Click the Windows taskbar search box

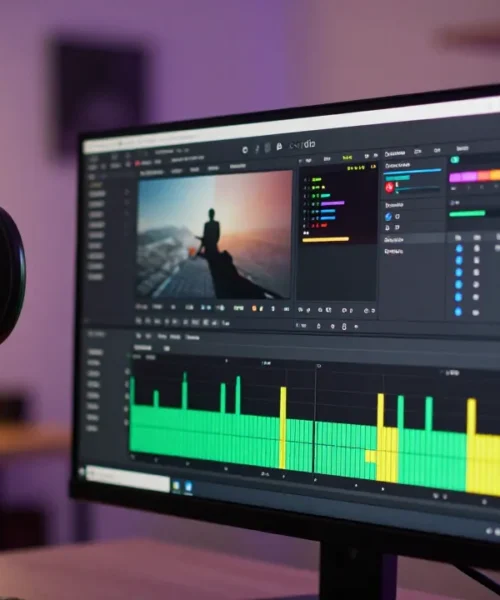127,476
